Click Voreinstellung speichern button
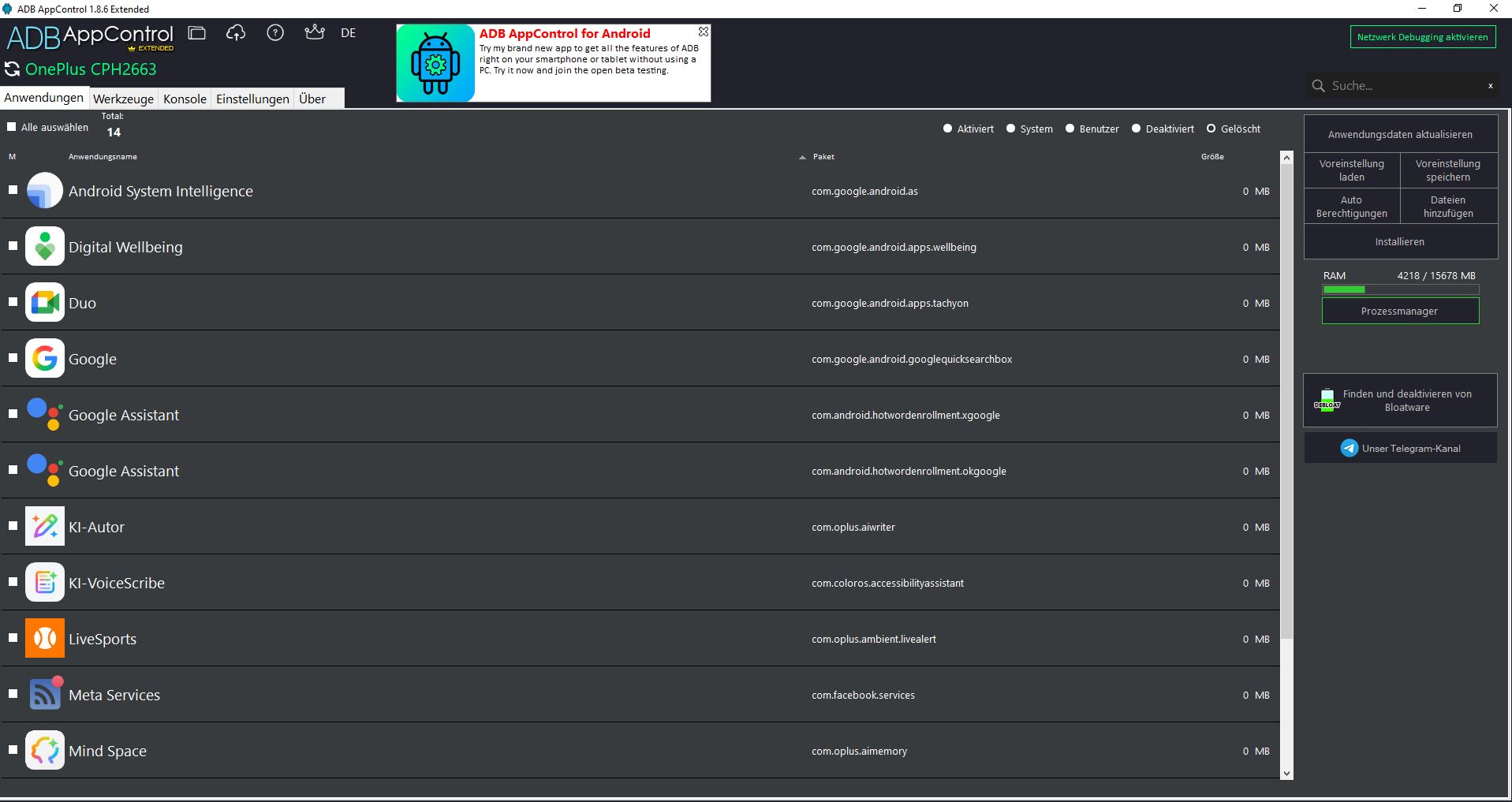Viewport: 1512px width, 802px height. pyautogui.click(x=1448, y=170)
